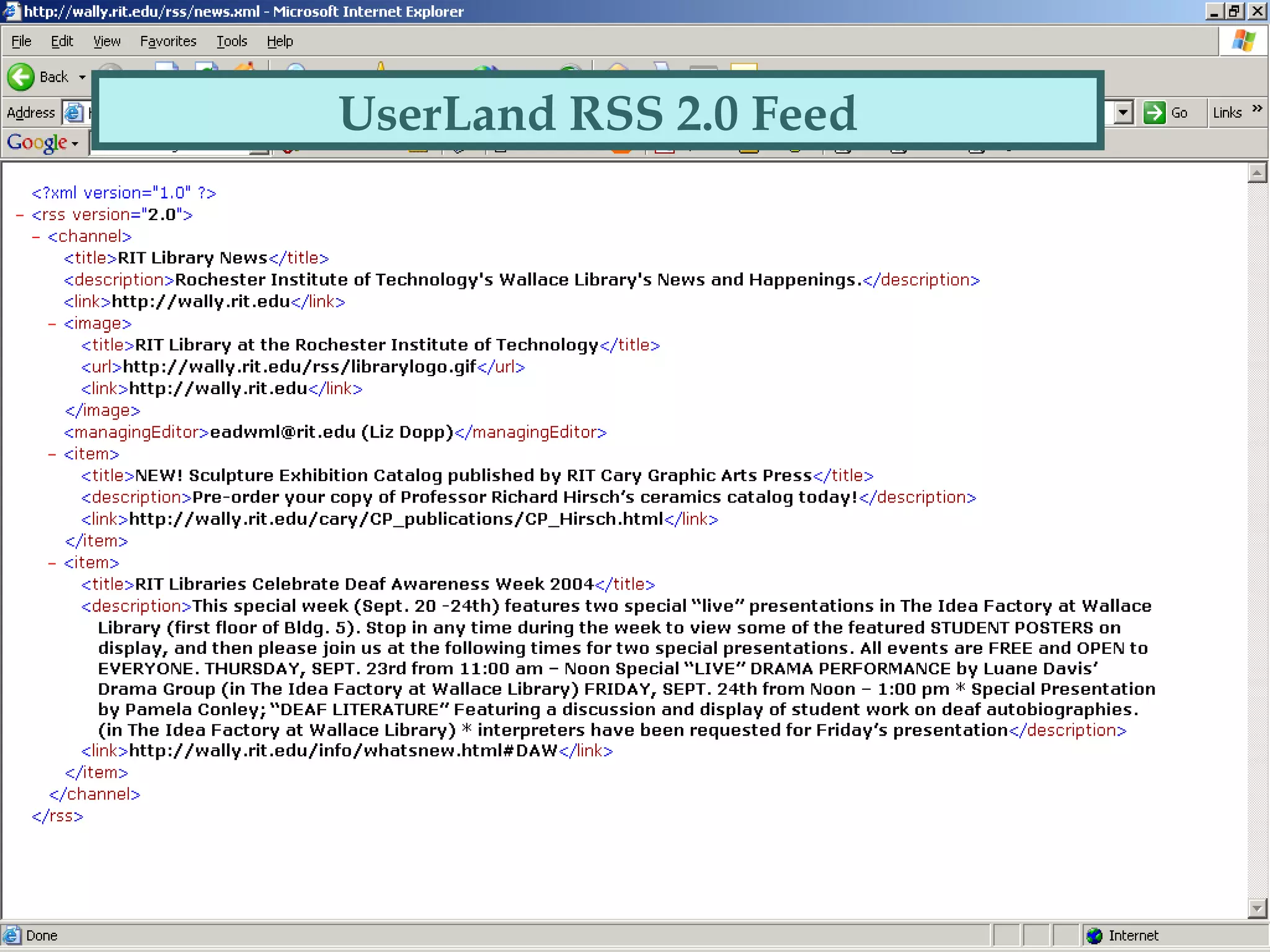Click the page icon in Address bar
Screen dimensions: 1270x952
(74, 113)
